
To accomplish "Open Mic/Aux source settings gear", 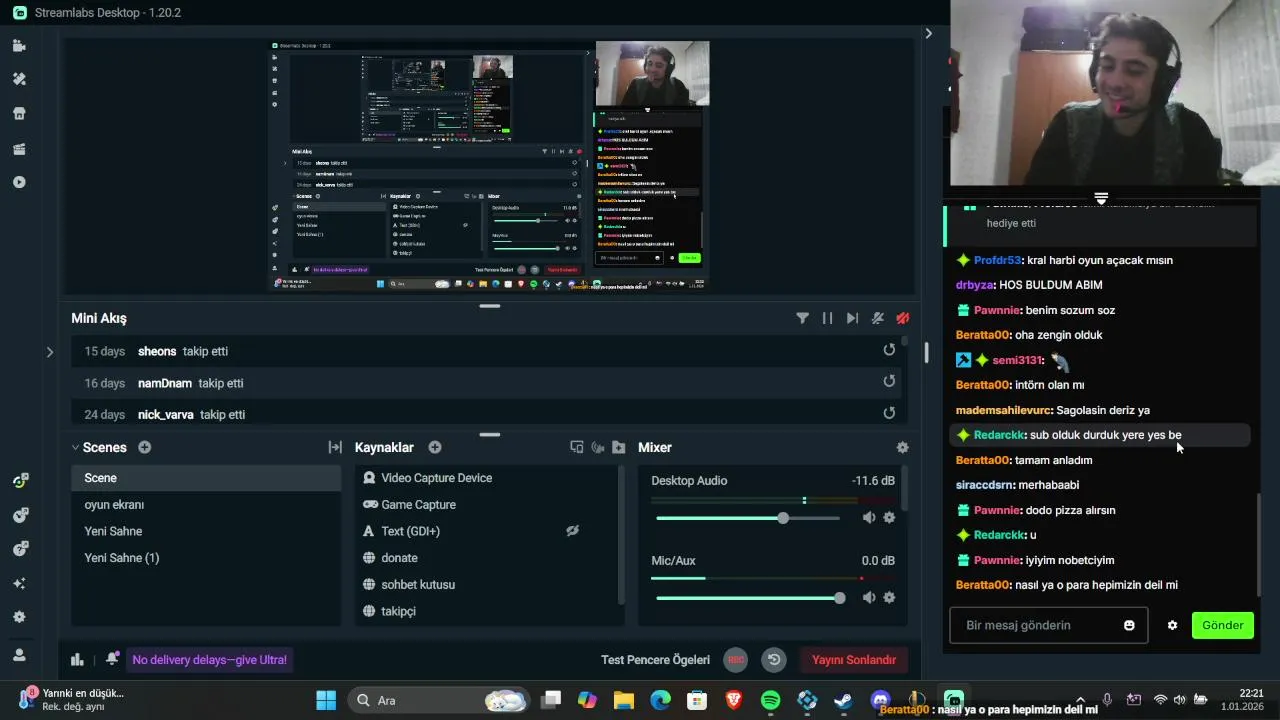I will (889, 598).
